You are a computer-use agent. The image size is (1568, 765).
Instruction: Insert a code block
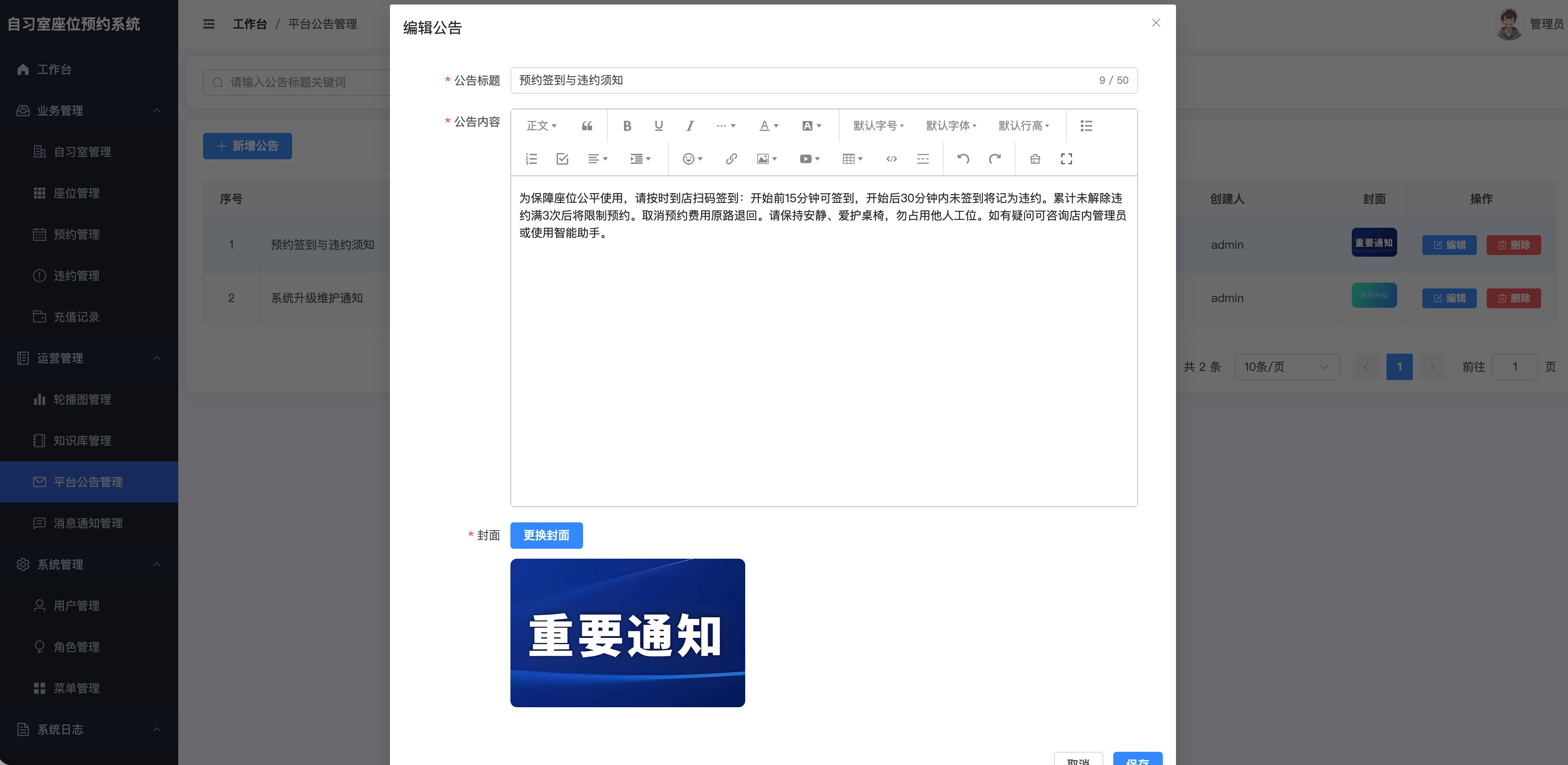891,159
